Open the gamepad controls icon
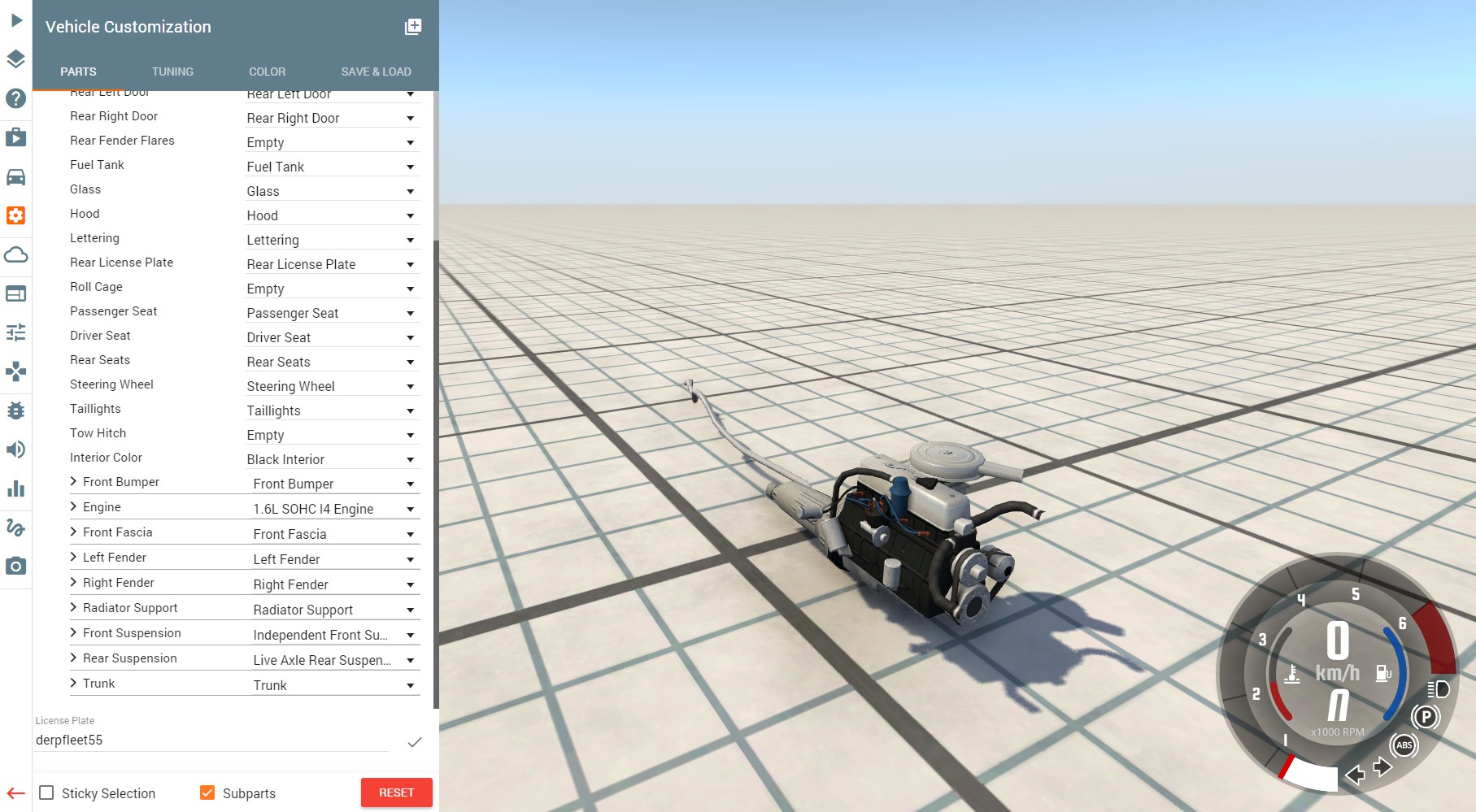The width and height of the screenshot is (1476, 812). pos(16,371)
